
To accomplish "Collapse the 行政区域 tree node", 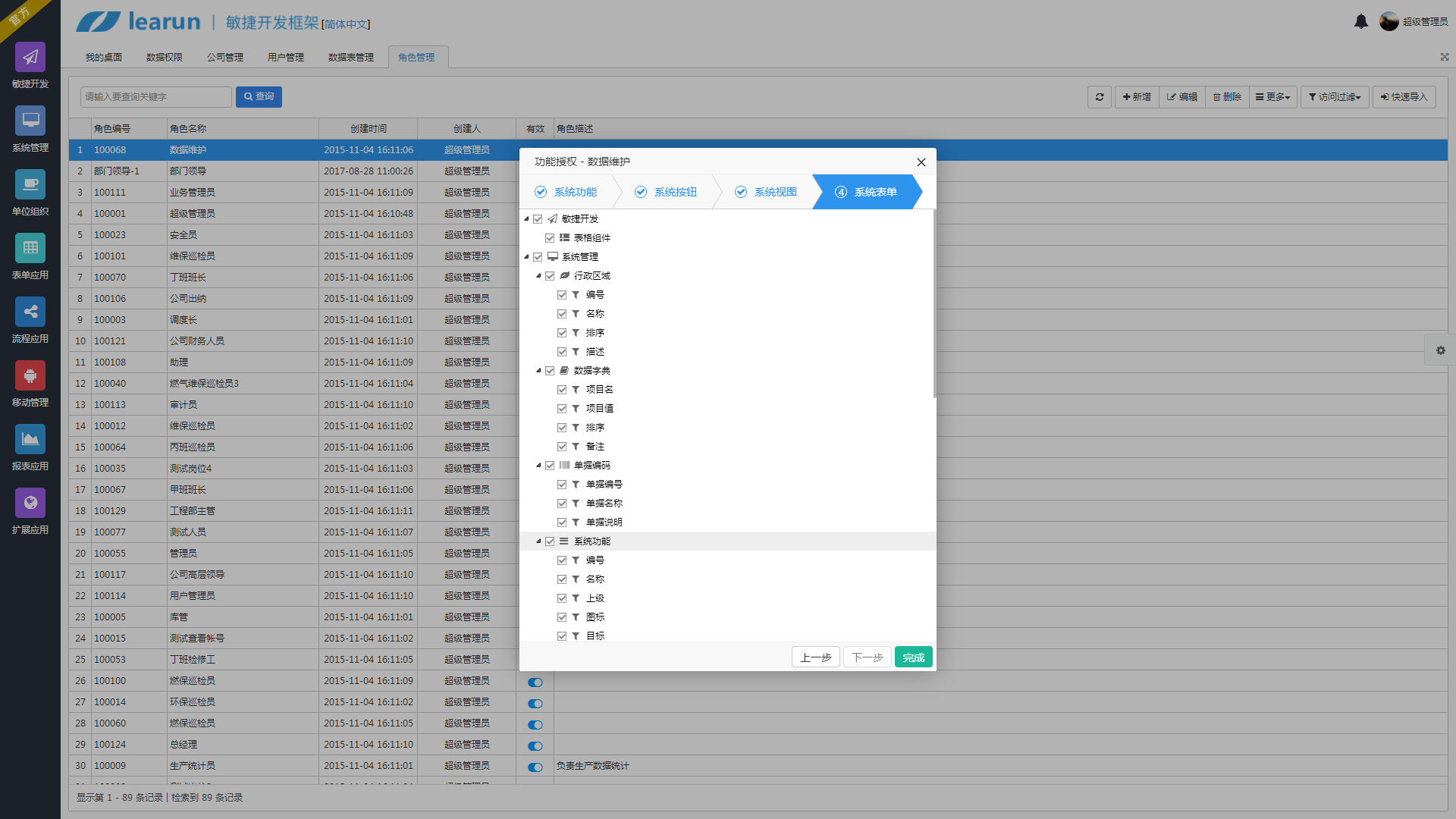I will [x=538, y=276].
